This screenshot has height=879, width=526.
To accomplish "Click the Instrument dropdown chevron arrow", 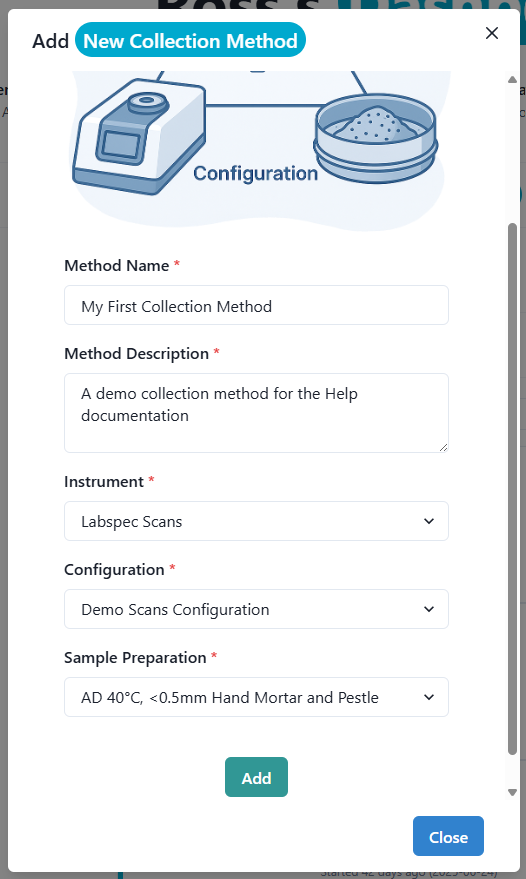I will click(x=429, y=521).
